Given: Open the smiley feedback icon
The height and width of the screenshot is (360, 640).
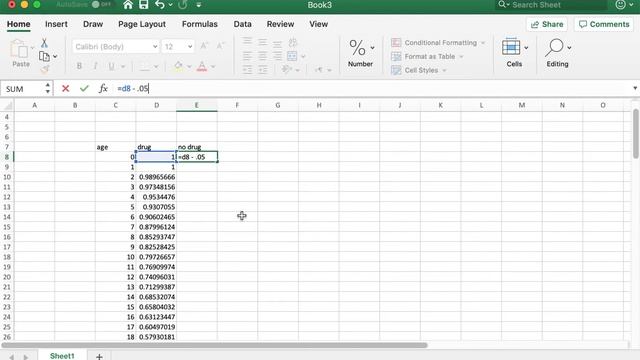Looking at the screenshot, I should tap(620, 5).
